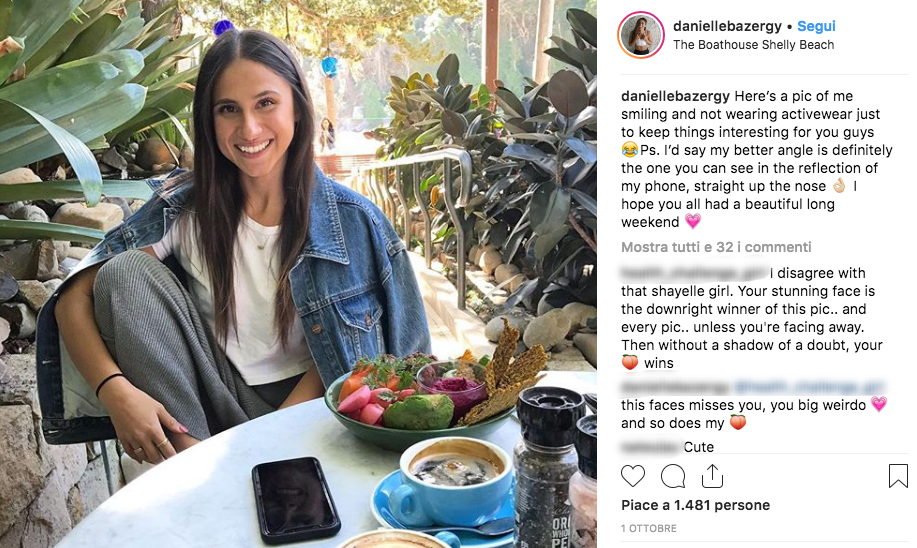View likes list Piace a 1.481 persone
This screenshot has height=548, width=917.
[695, 505]
